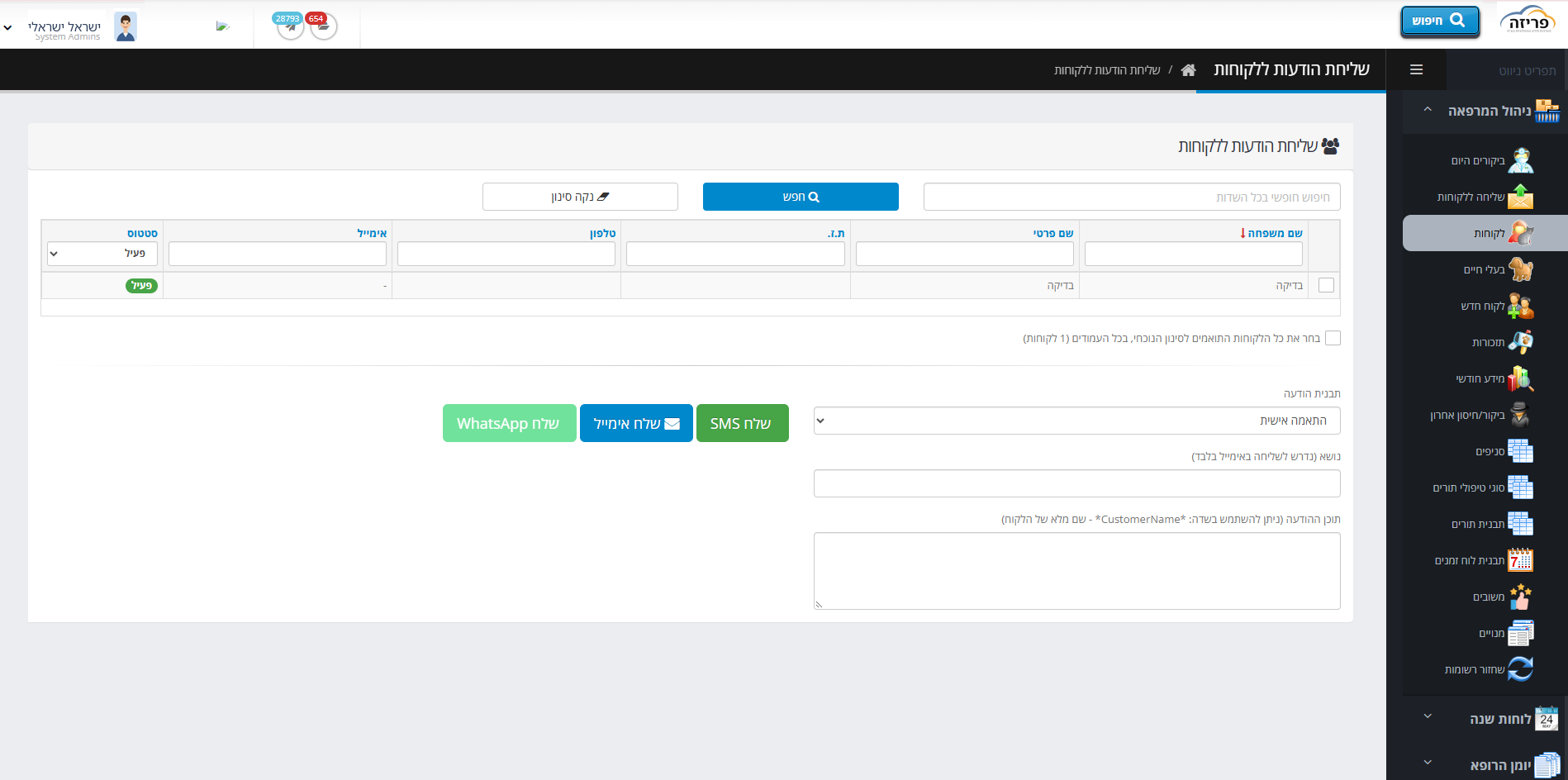Open restore records (שחזור רשומות) icon
The height and width of the screenshot is (780, 1568).
point(1520,669)
